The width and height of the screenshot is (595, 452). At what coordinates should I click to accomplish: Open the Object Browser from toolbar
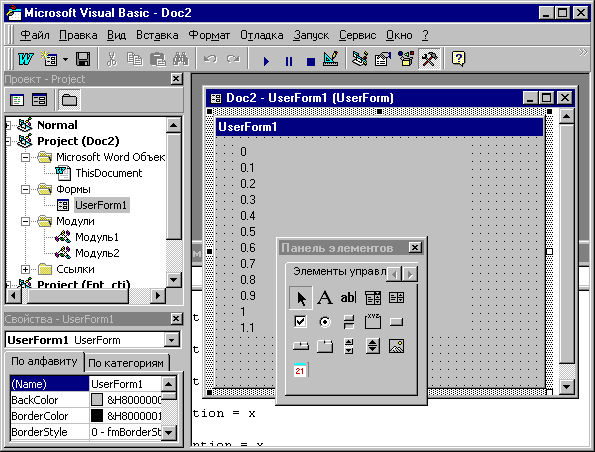coord(406,59)
